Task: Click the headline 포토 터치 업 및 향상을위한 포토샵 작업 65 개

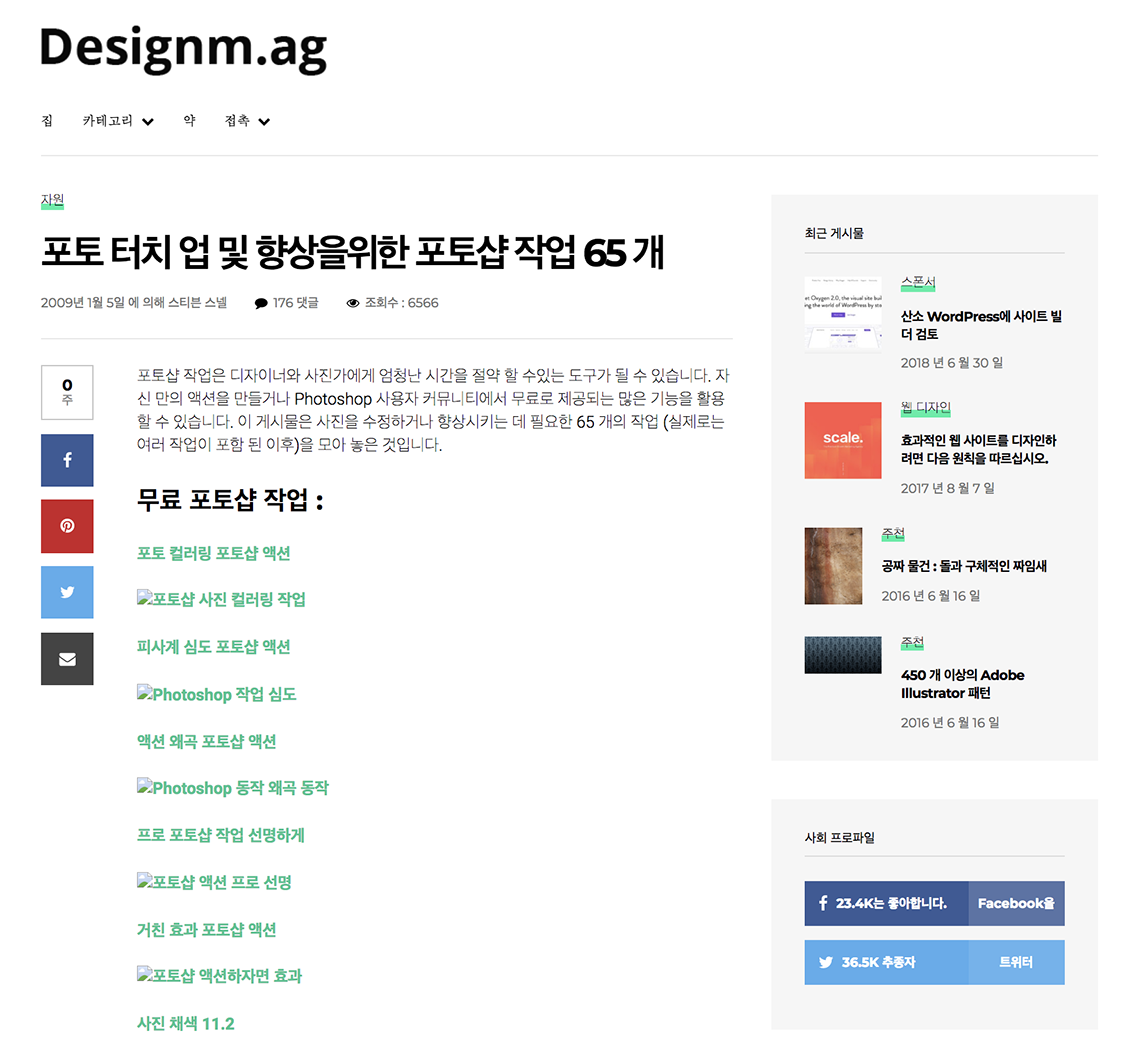Action: pos(352,252)
